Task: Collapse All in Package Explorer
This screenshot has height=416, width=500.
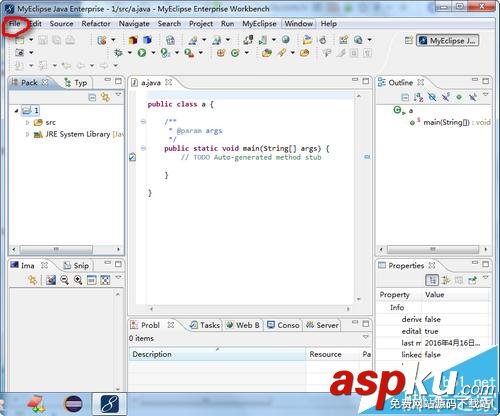Action: pos(92,97)
